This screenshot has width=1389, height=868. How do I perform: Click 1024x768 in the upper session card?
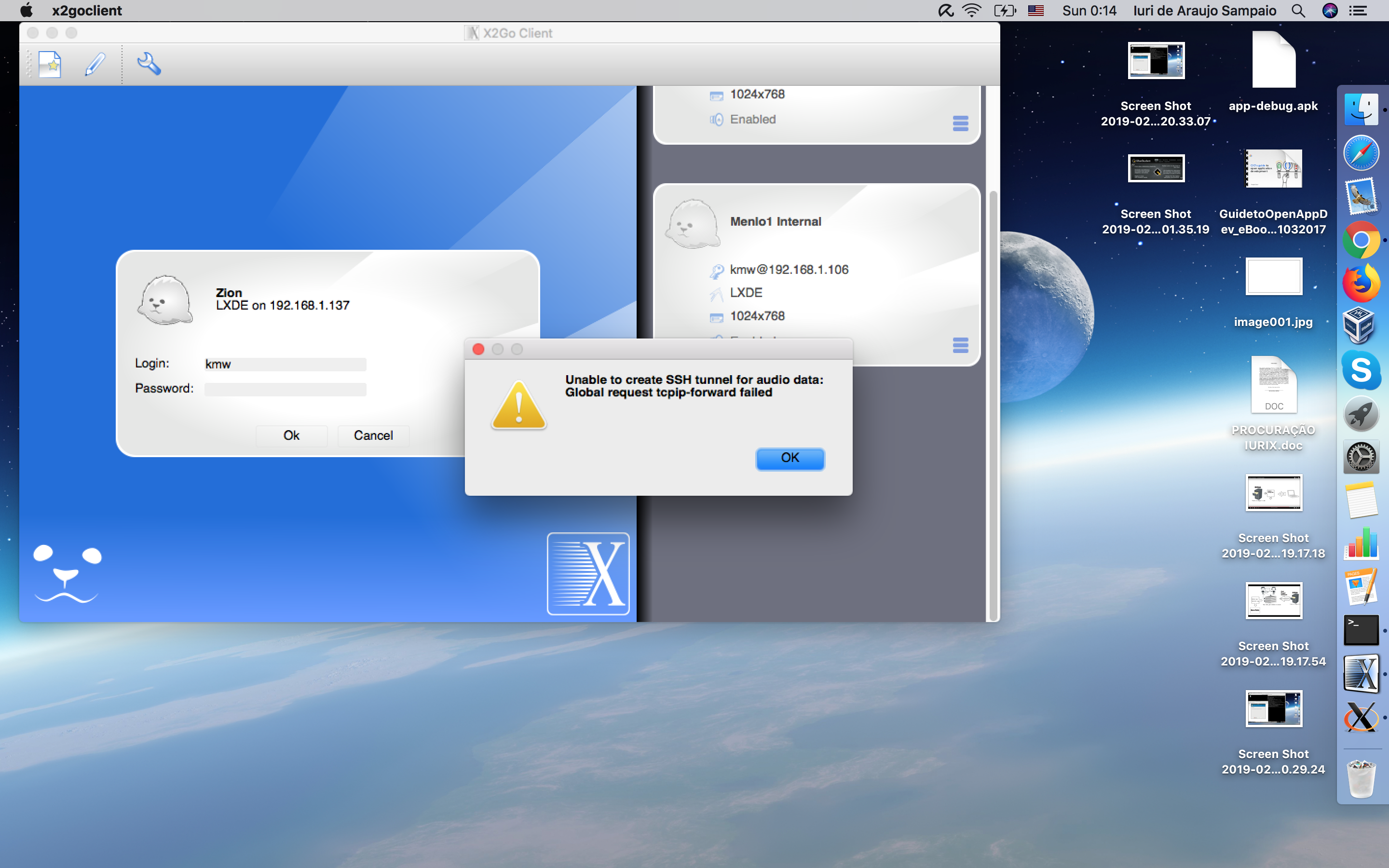tap(757, 94)
